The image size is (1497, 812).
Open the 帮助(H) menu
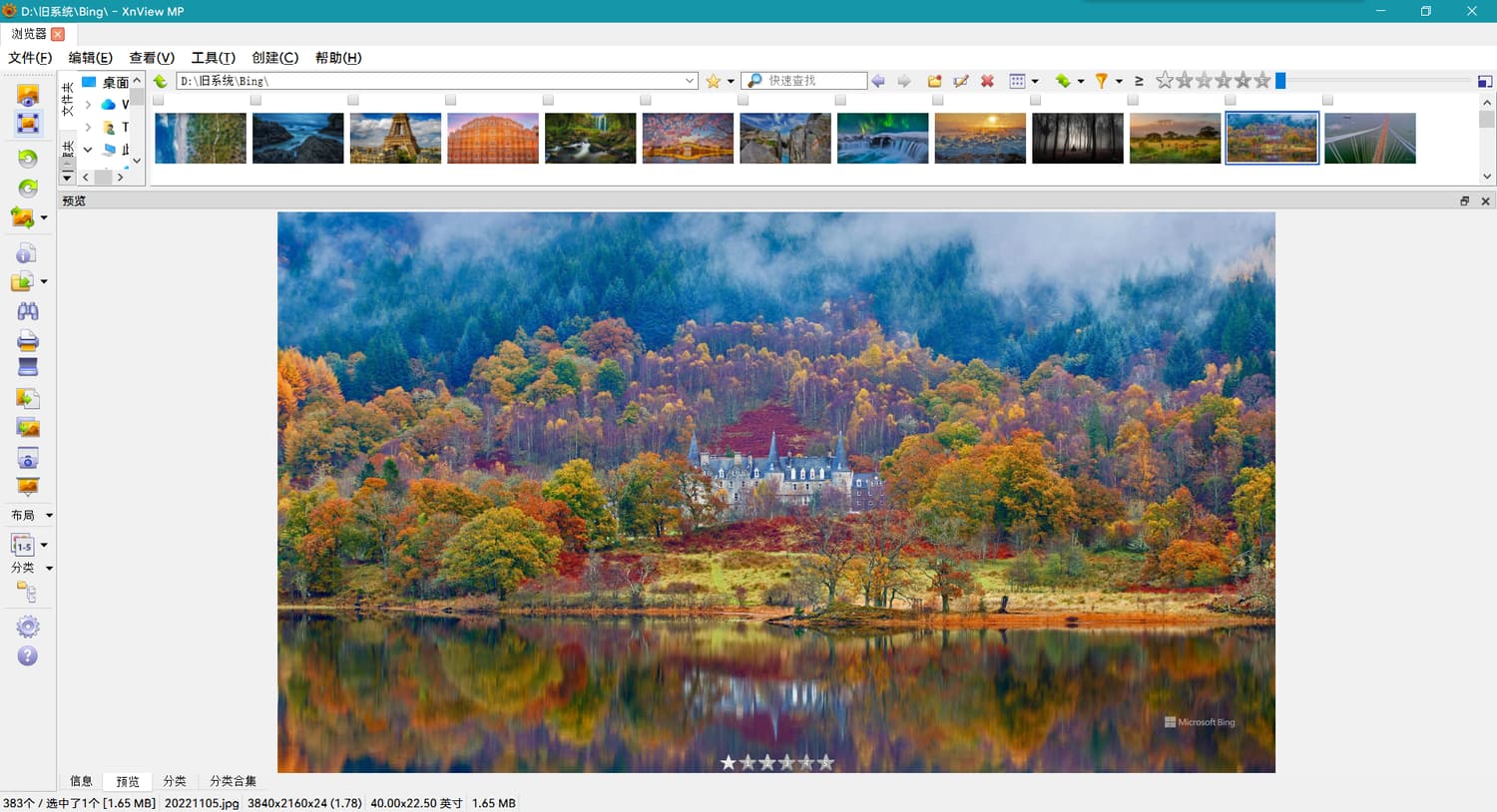(x=338, y=58)
